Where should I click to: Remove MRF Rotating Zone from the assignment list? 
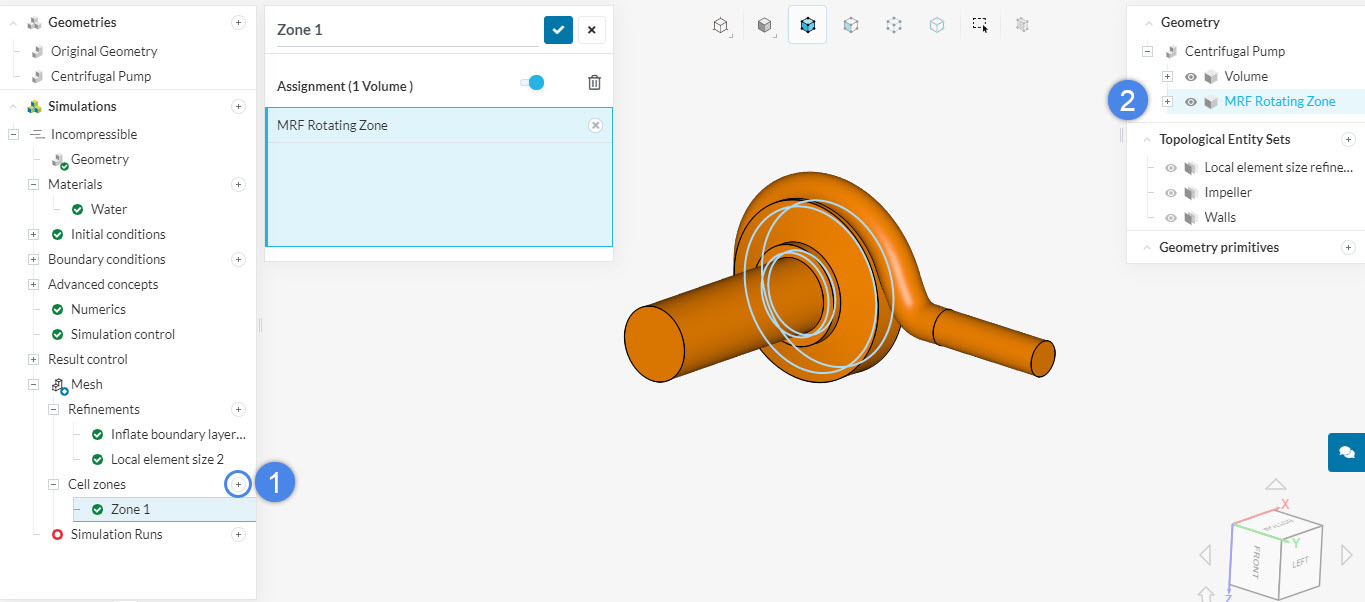pos(595,125)
